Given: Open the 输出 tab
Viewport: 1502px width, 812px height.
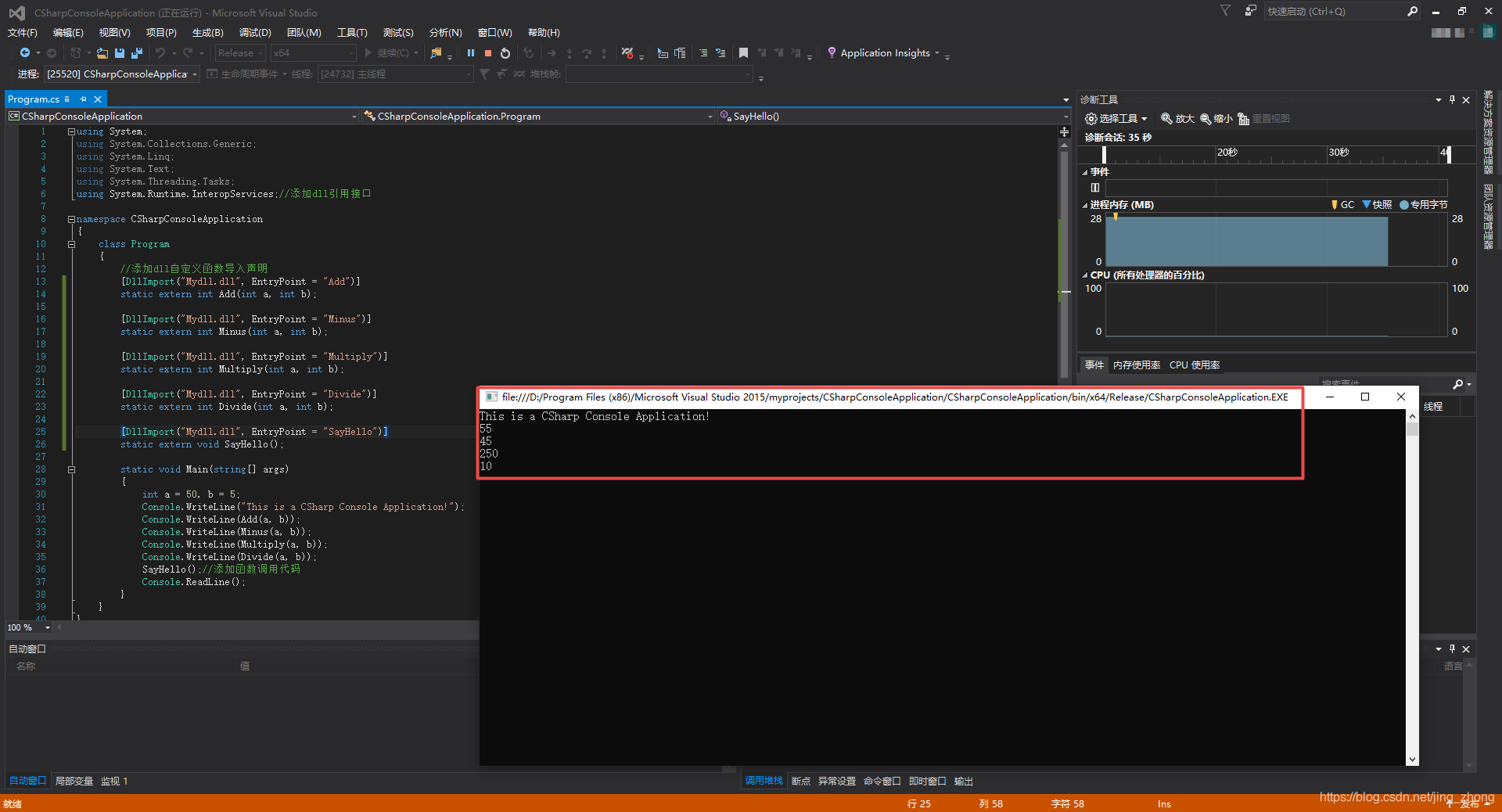Looking at the screenshot, I should [964, 781].
